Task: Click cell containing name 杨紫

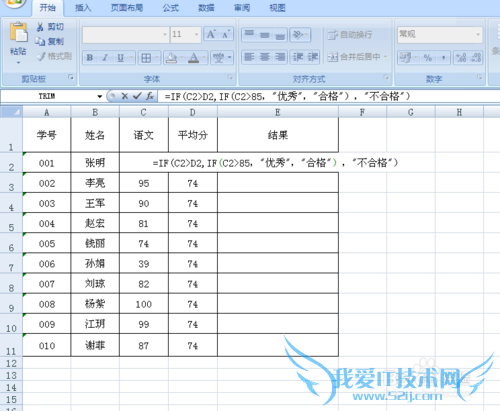Action: (95, 304)
